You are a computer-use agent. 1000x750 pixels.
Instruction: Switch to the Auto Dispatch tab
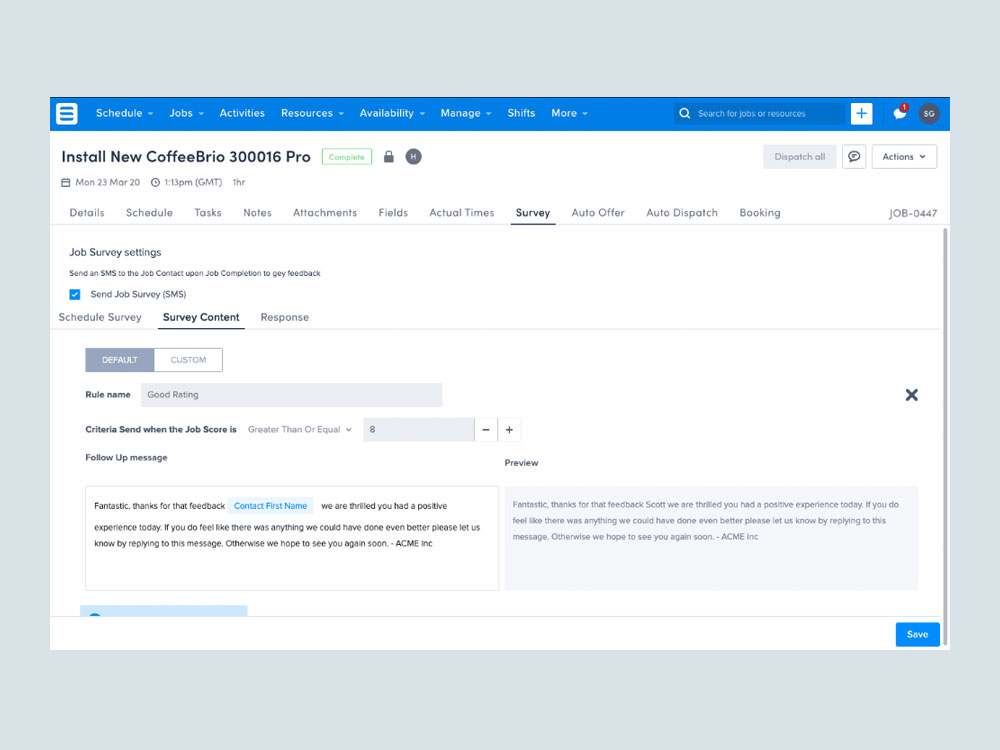coord(682,213)
